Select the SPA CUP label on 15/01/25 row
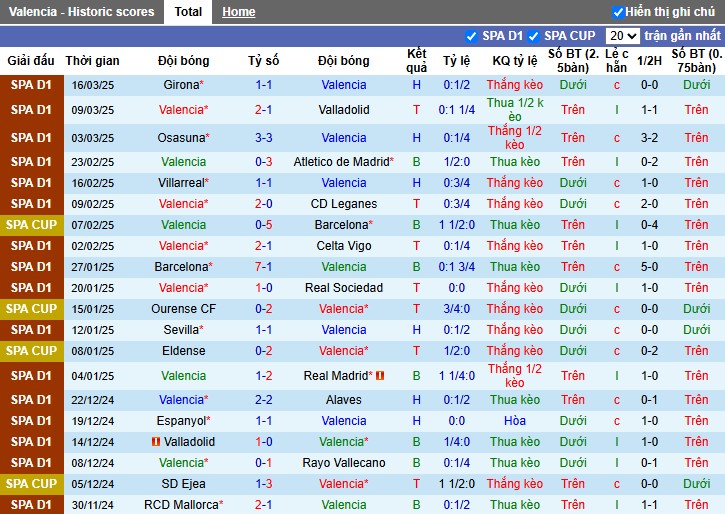The height and width of the screenshot is (514, 725). (31, 309)
